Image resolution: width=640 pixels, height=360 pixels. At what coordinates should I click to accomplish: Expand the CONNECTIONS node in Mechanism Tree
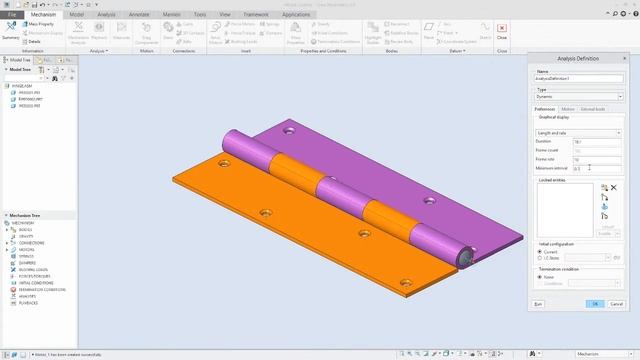coord(7,243)
